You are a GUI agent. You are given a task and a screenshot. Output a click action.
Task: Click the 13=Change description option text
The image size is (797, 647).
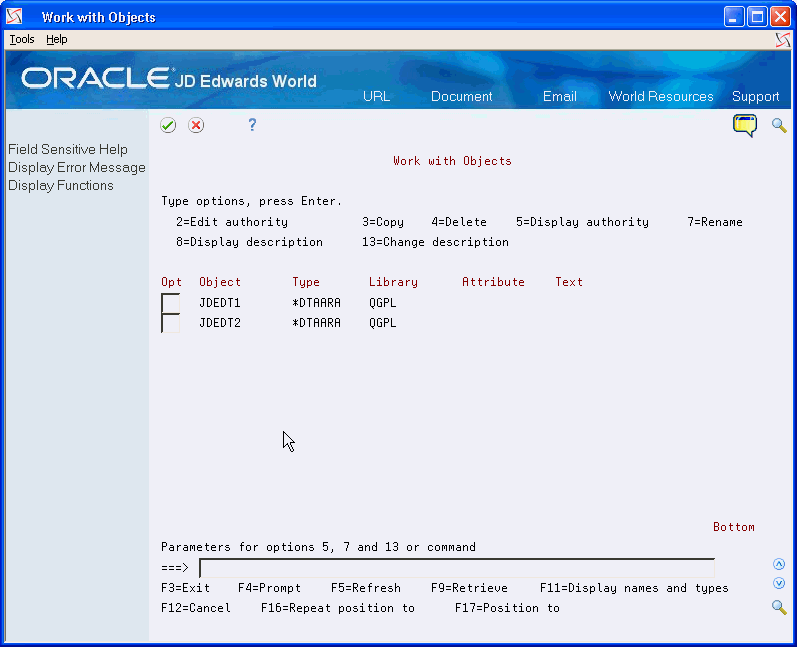click(x=435, y=242)
